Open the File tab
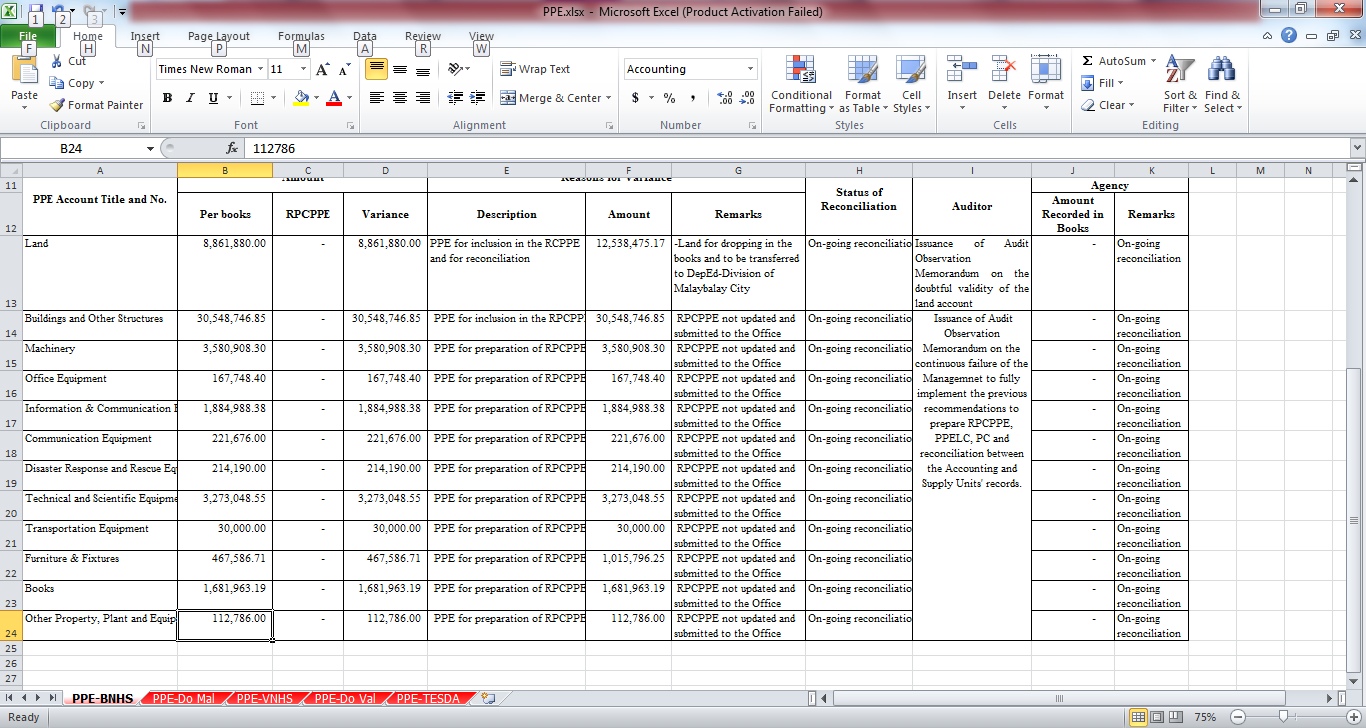The image size is (1366, 728). pos(27,36)
